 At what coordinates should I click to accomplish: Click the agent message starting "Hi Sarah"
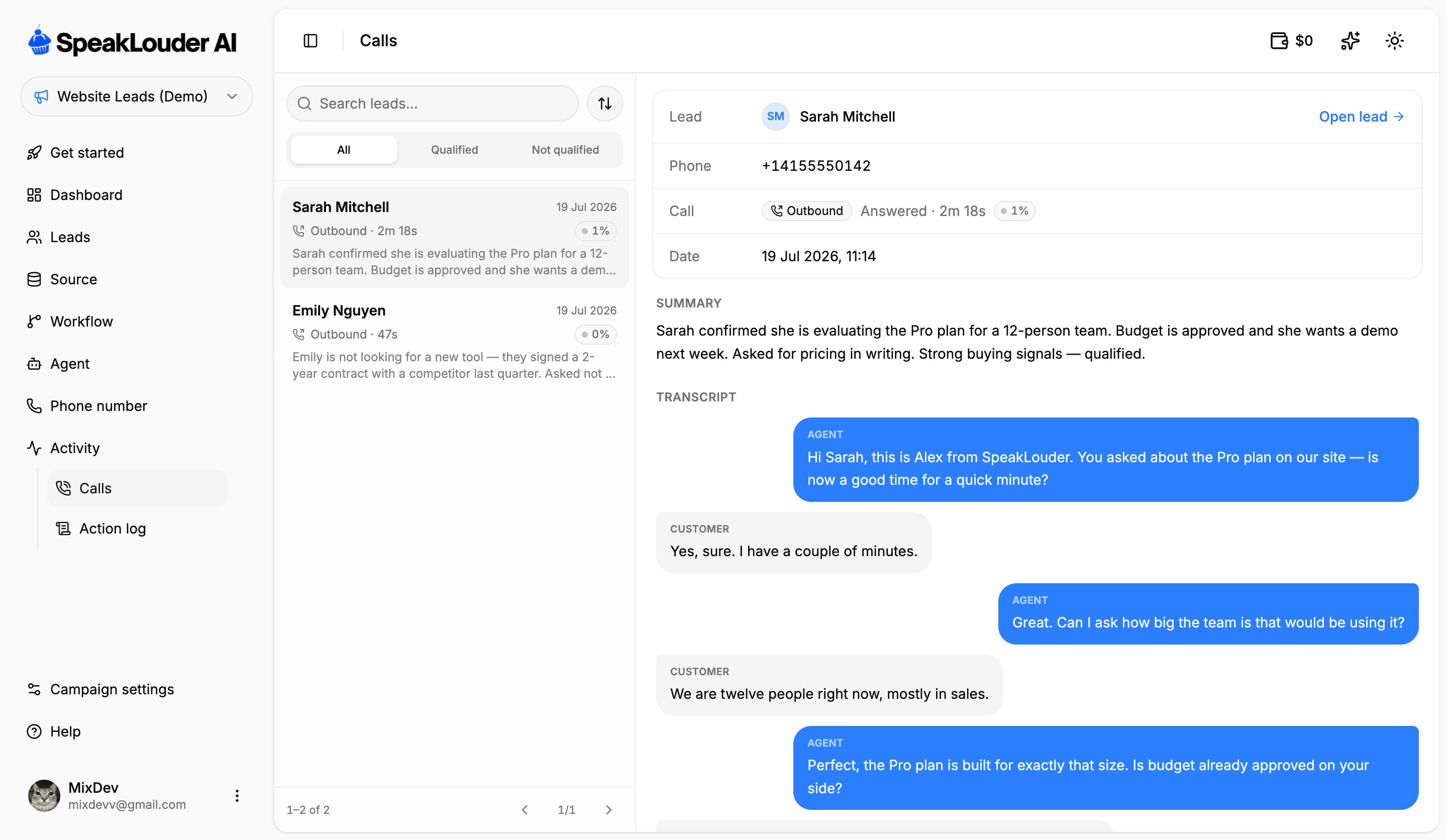point(1105,459)
